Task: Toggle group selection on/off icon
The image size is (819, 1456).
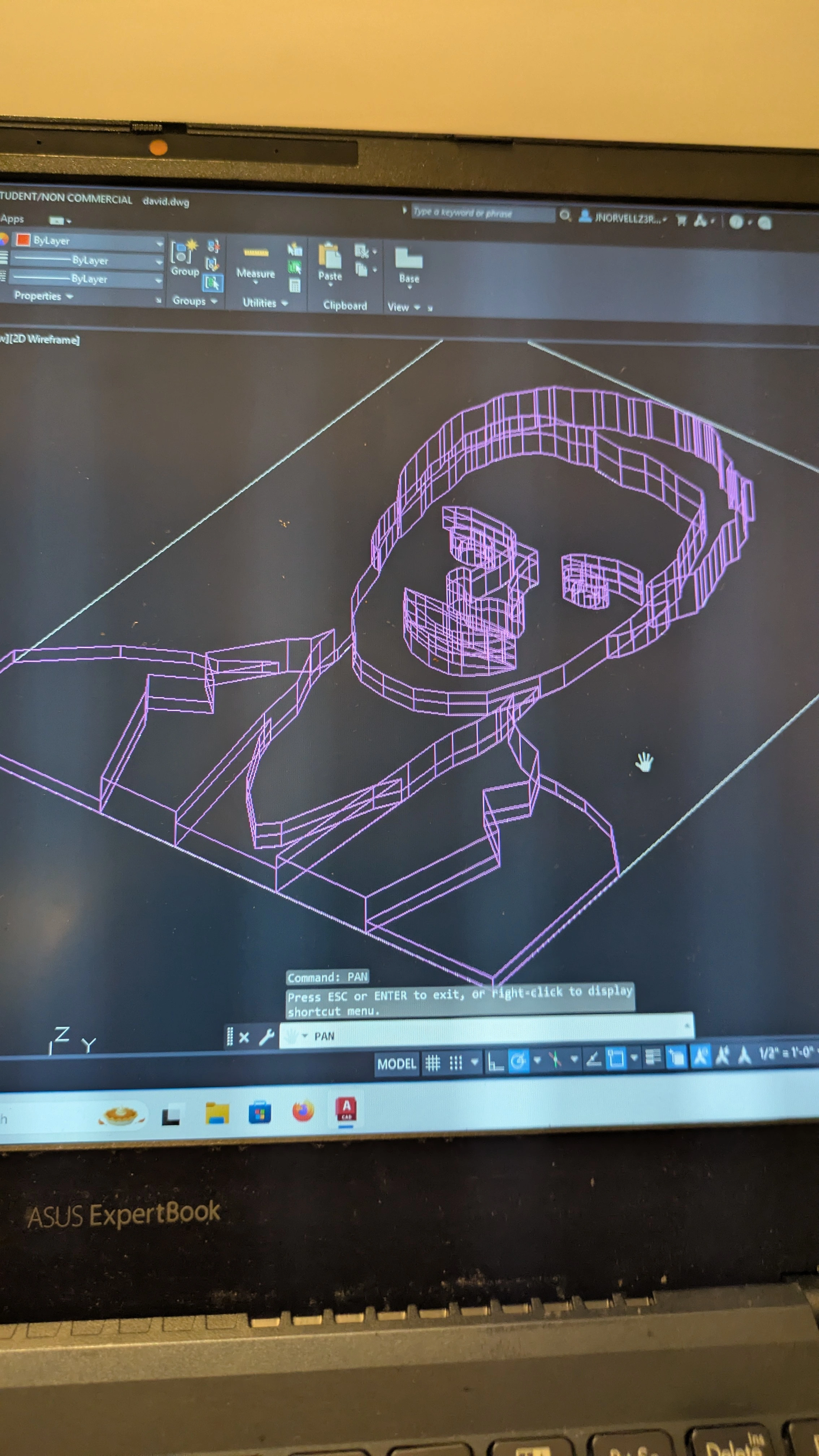Action: tap(213, 283)
